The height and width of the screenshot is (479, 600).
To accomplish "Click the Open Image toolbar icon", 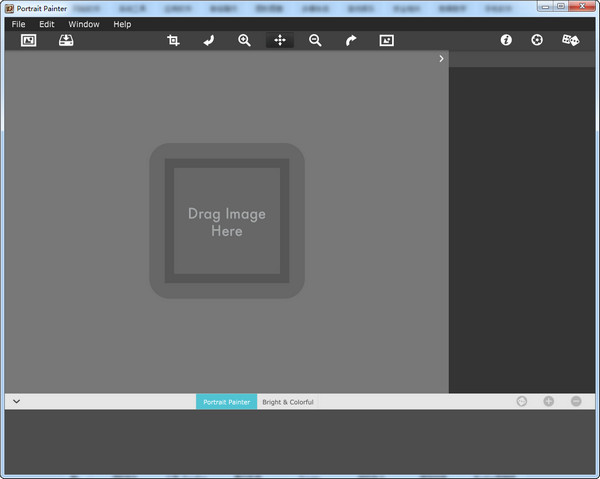I will (x=28, y=40).
